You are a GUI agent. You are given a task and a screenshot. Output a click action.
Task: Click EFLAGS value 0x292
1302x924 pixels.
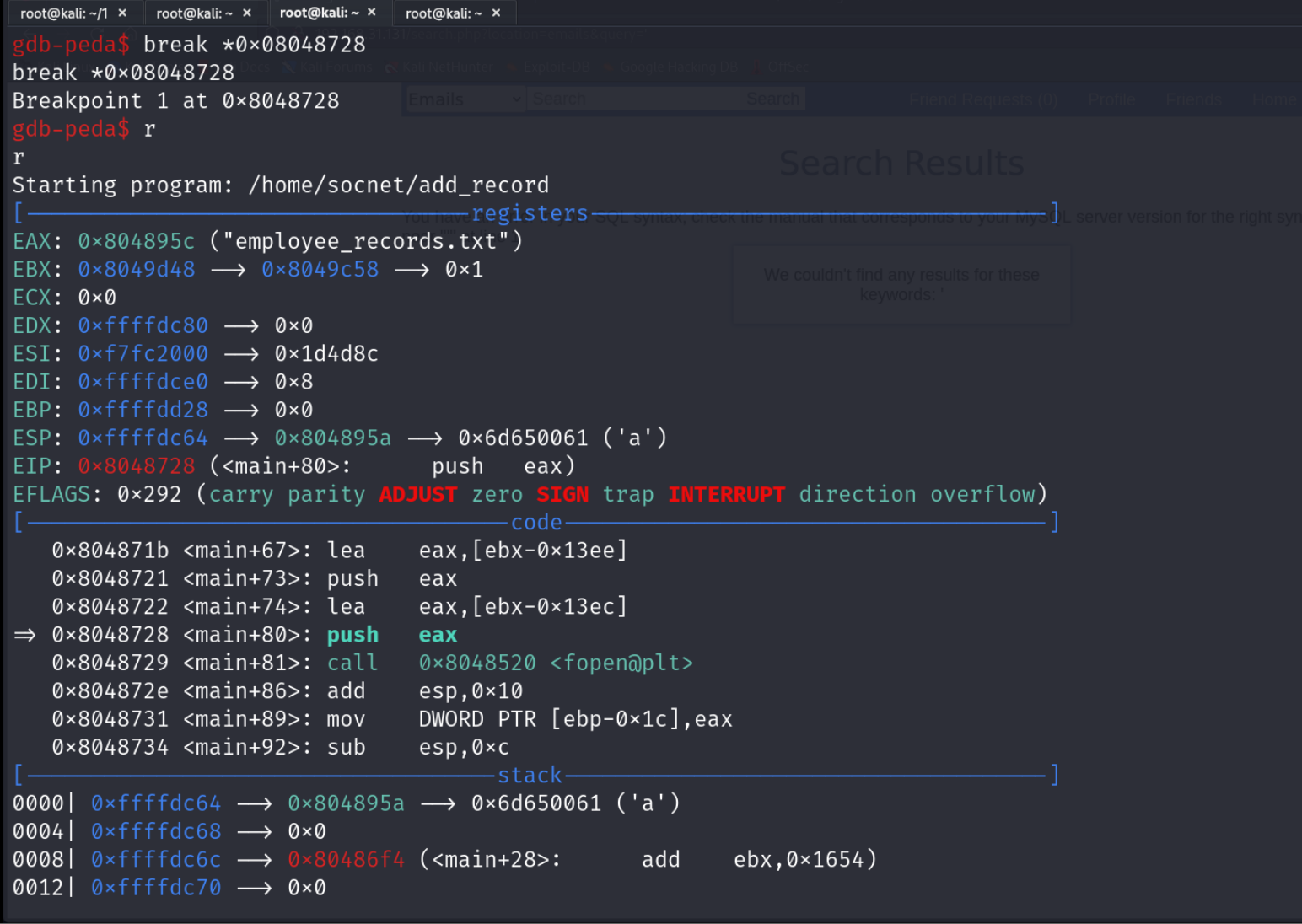pos(149,494)
